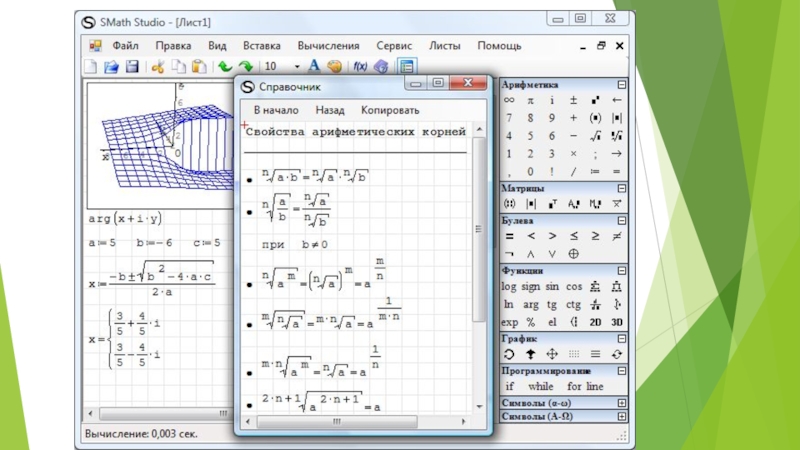
Task: Open the Вычисления menu
Action: point(329,46)
